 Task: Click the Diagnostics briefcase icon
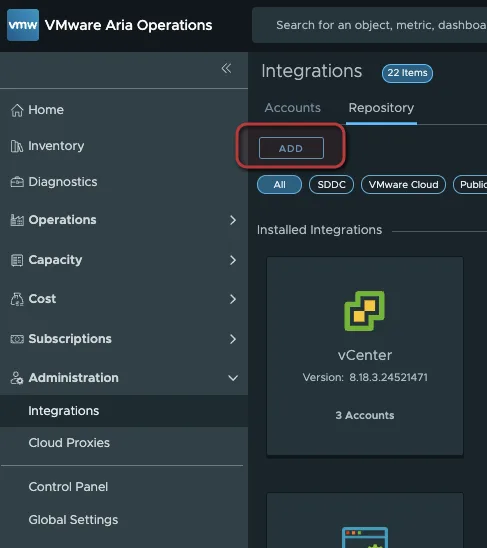(17, 182)
